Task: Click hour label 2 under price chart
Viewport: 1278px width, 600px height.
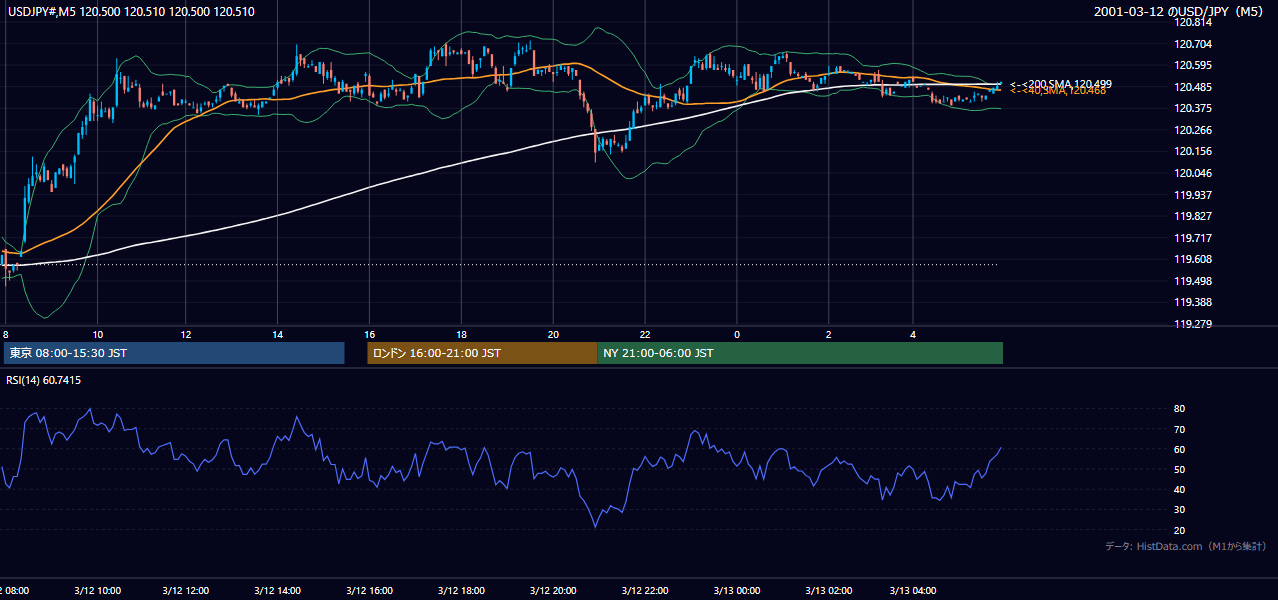Action: (x=828, y=334)
